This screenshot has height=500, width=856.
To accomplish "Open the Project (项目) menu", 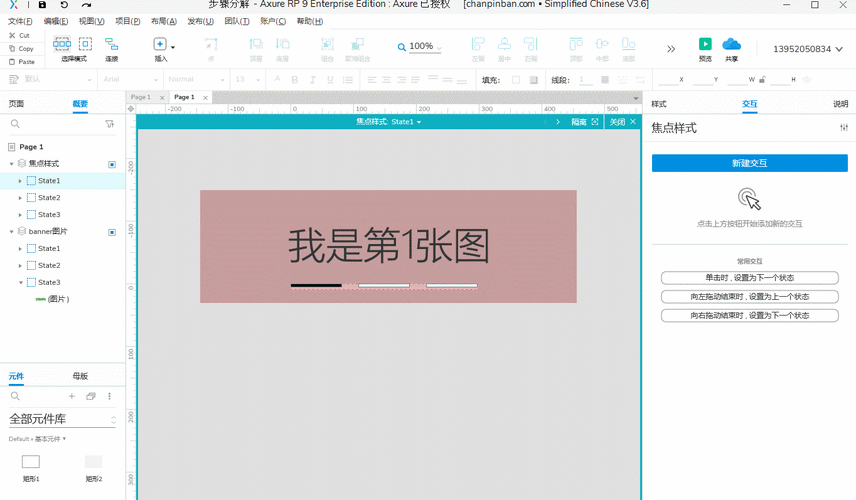I will pos(127,21).
